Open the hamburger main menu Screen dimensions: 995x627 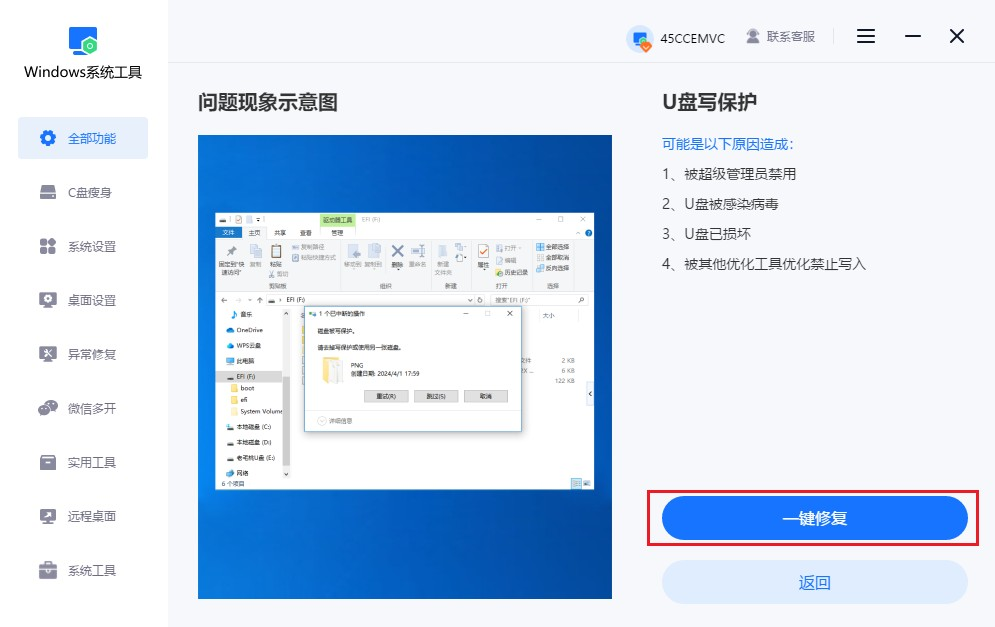pos(864,36)
